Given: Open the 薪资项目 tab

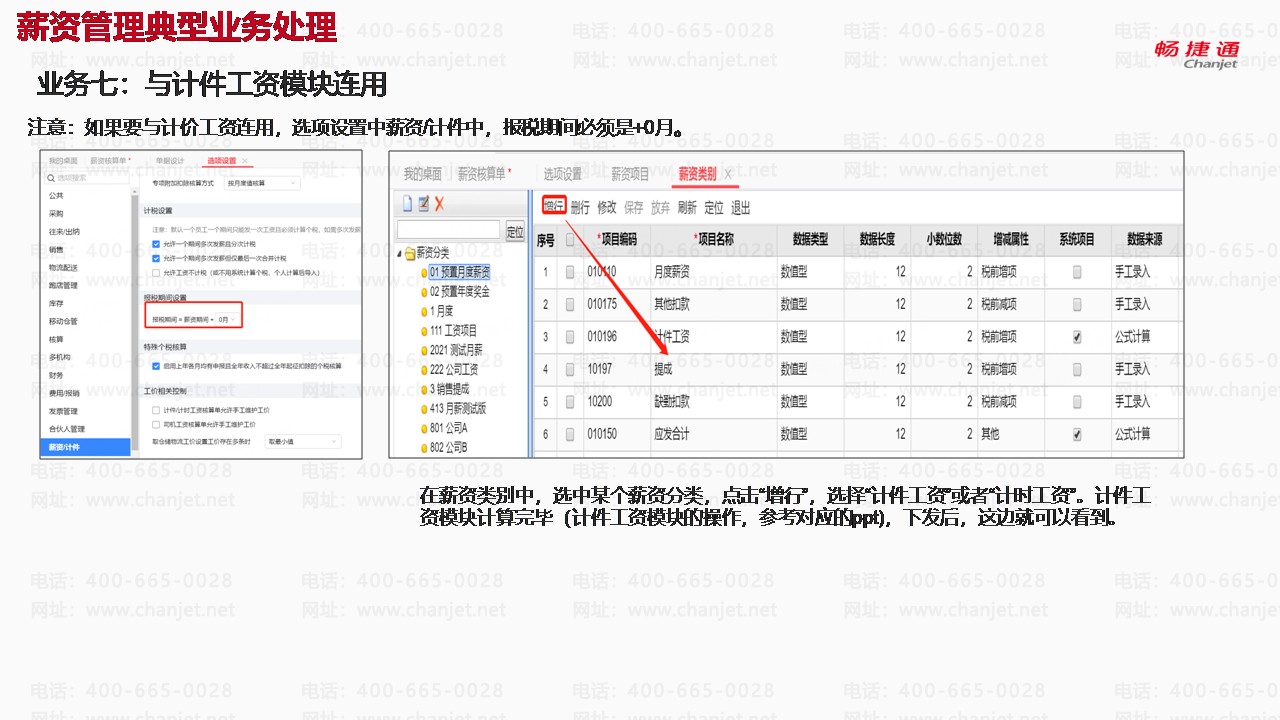Looking at the screenshot, I should pos(630,174).
